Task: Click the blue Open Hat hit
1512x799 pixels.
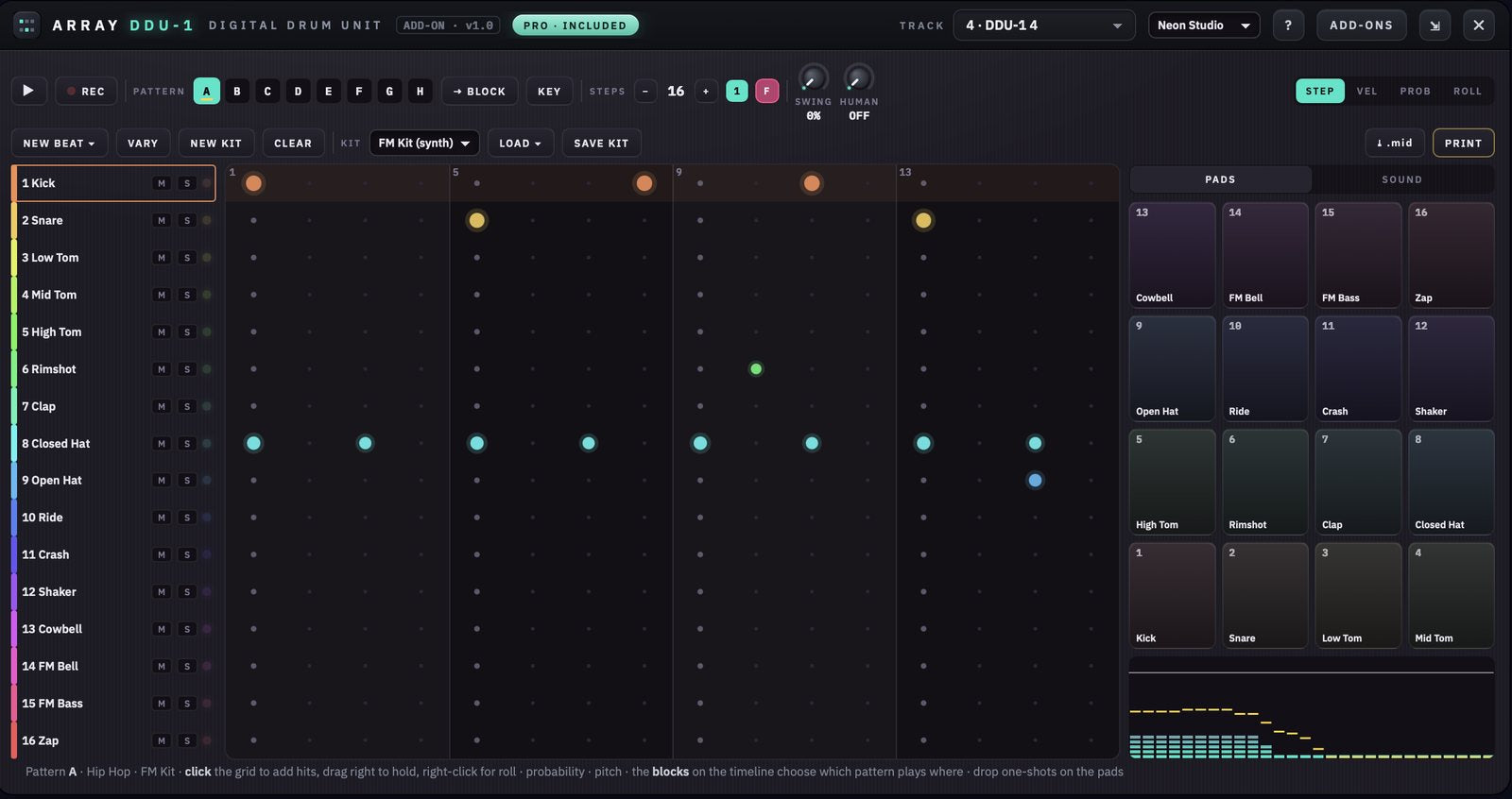Action: click(1035, 481)
